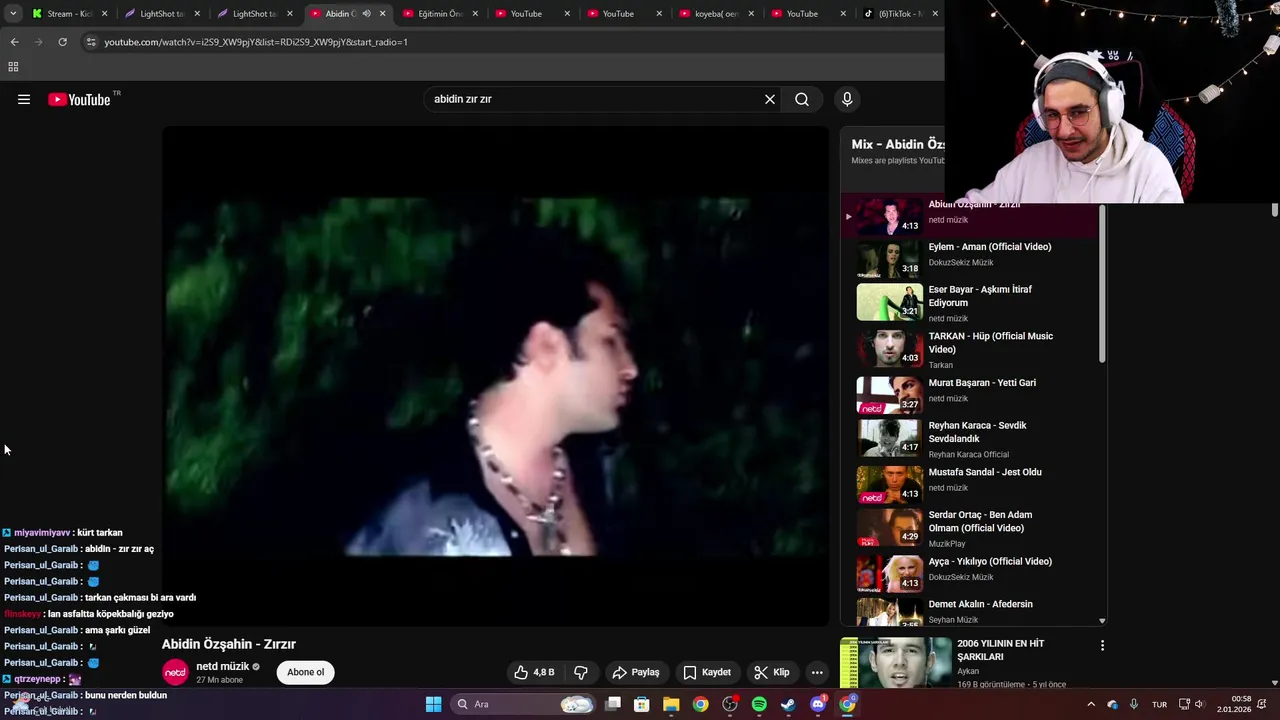Open Task View on the taskbar
Image resolution: width=1280 pixels, height=720 pixels.
tap(613, 704)
